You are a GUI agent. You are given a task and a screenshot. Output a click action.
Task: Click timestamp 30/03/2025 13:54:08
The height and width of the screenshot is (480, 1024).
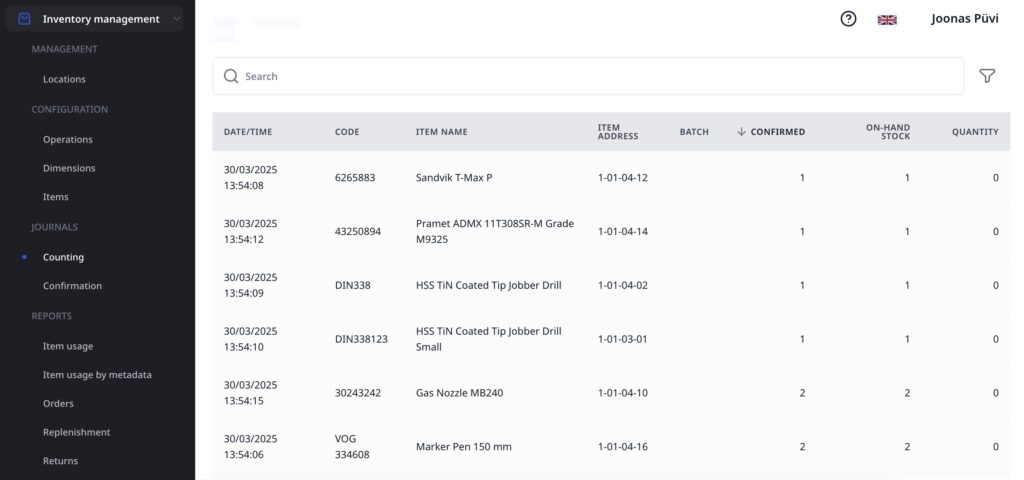(251, 178)
